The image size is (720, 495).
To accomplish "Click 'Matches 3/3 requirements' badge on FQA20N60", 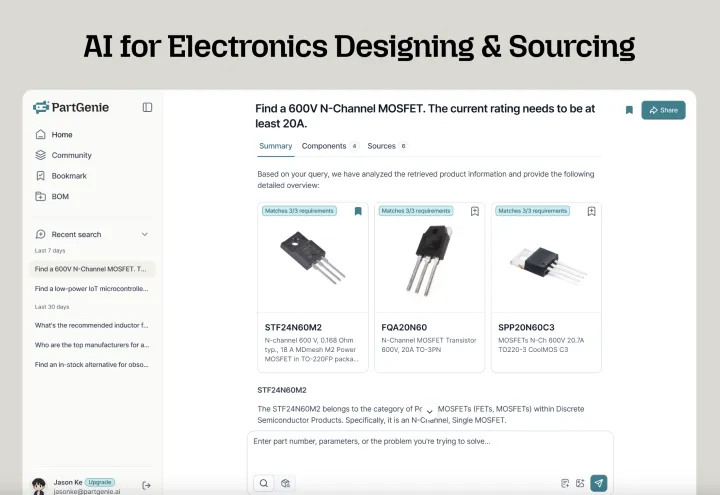I will 416,211.
